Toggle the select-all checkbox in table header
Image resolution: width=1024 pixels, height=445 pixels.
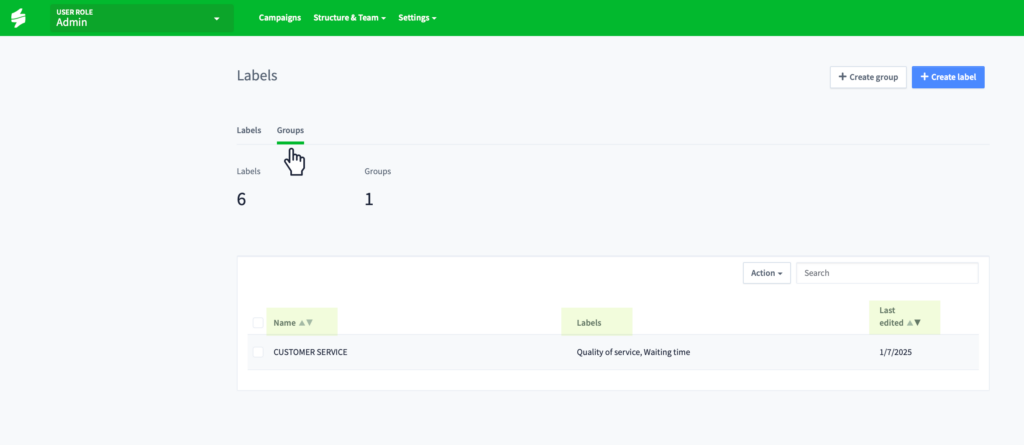click(x=258, y=323)
